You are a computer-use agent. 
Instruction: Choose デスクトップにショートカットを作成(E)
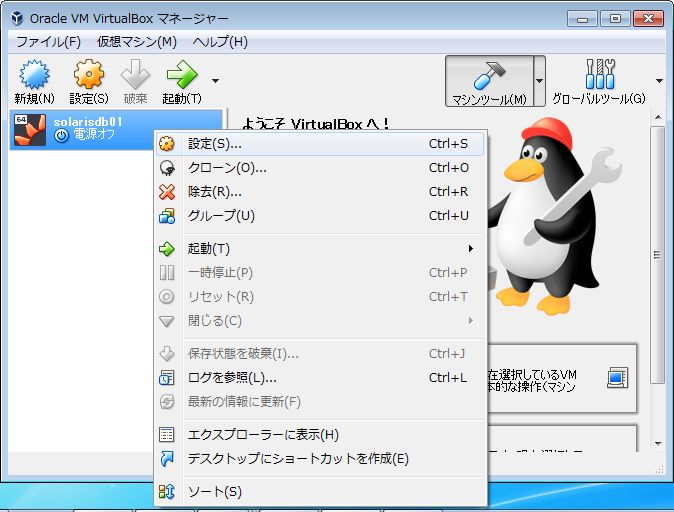tap(320, 459)
